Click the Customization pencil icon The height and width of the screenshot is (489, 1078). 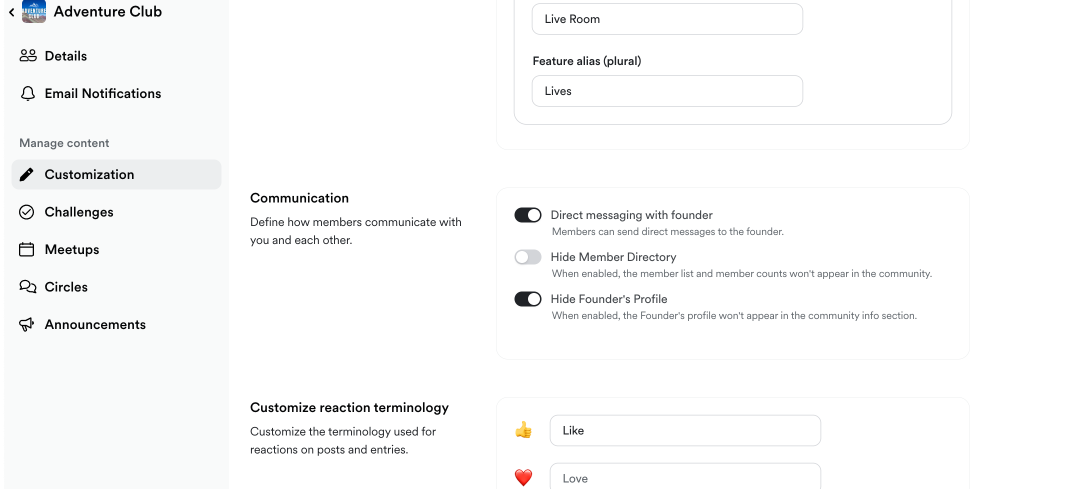pos(27,175)
